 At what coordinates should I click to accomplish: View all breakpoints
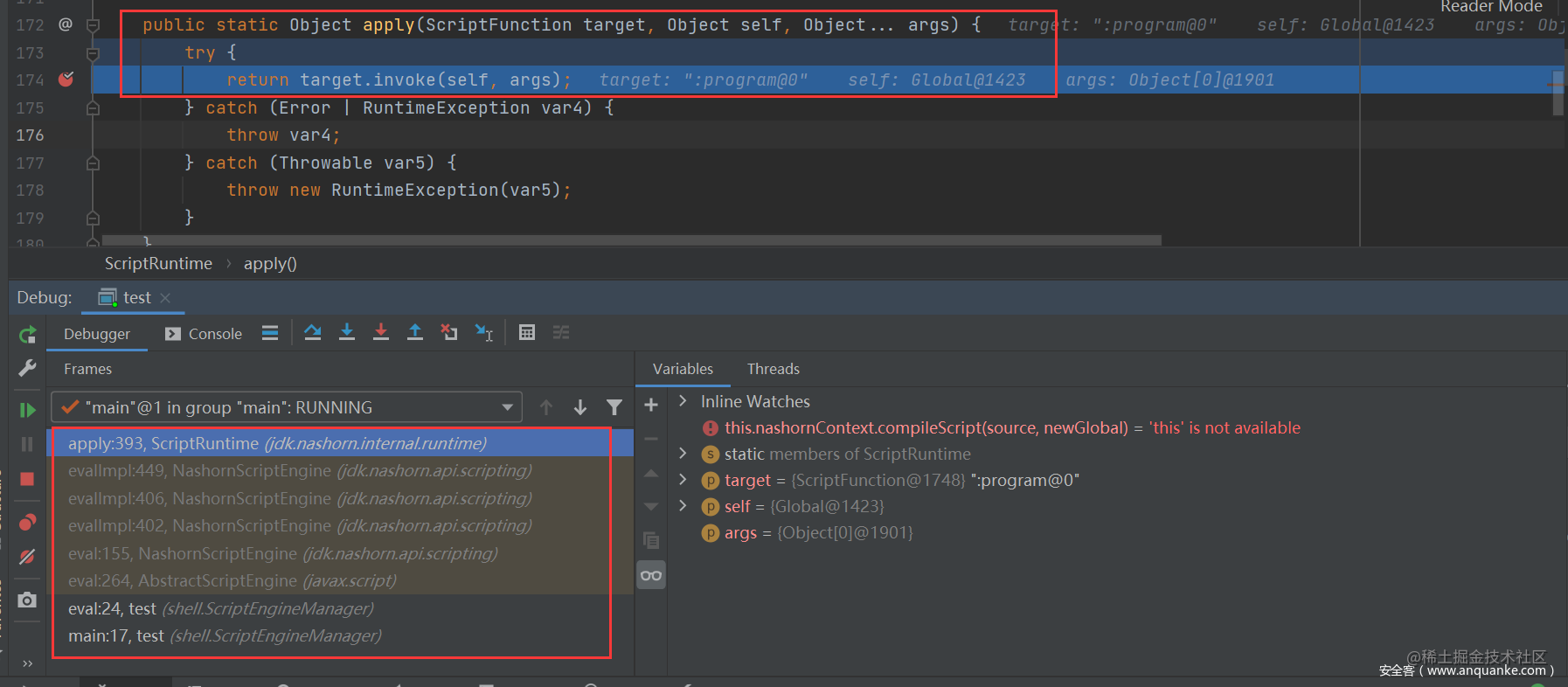(x=27, y=523)
